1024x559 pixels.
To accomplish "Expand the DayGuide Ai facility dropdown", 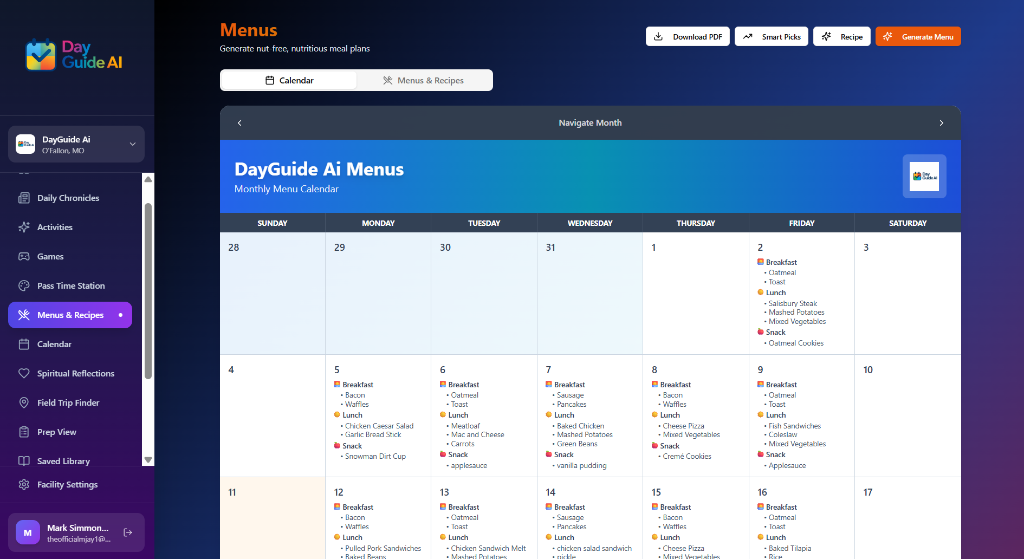I will point(133,144).
